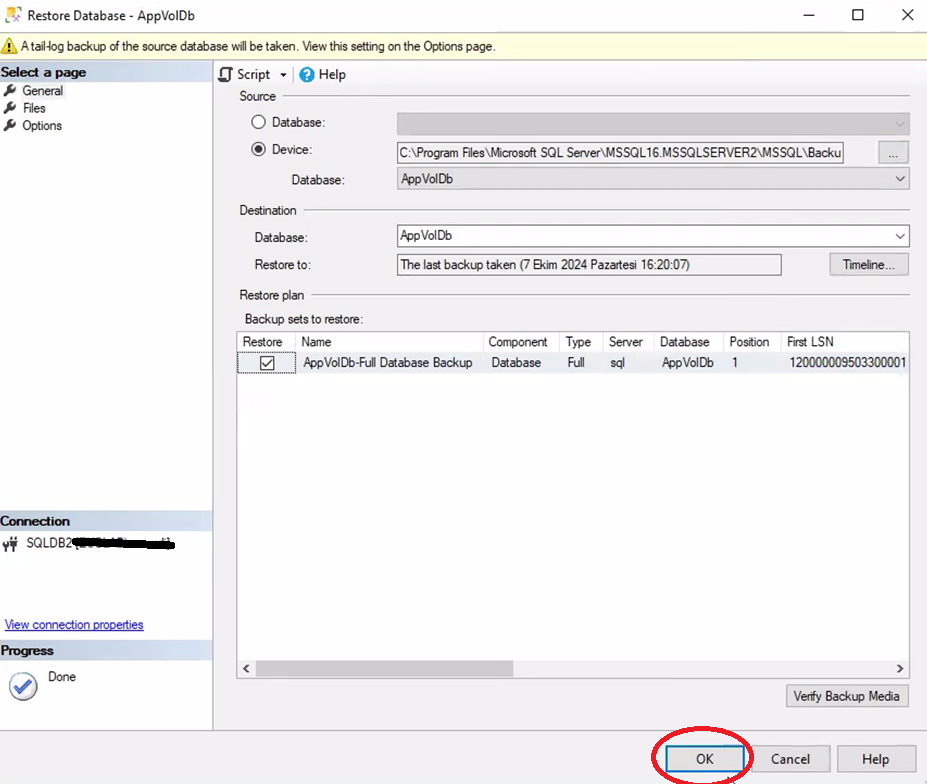
Task: Expand the Source Database AppVolDb dropdown
Action: click(900, 179)
